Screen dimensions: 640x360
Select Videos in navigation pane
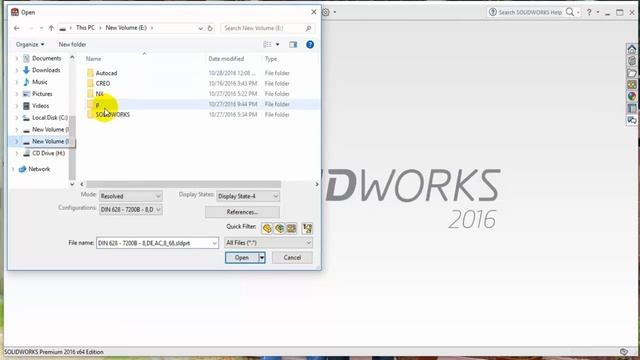[x=40, y=106]
